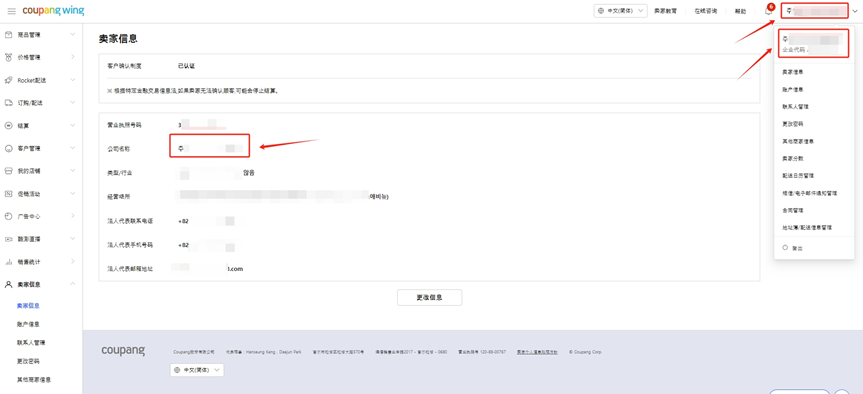Select 更改密码 in the account dropdown menu
The image size is (863, 394).
click(791, 124)
